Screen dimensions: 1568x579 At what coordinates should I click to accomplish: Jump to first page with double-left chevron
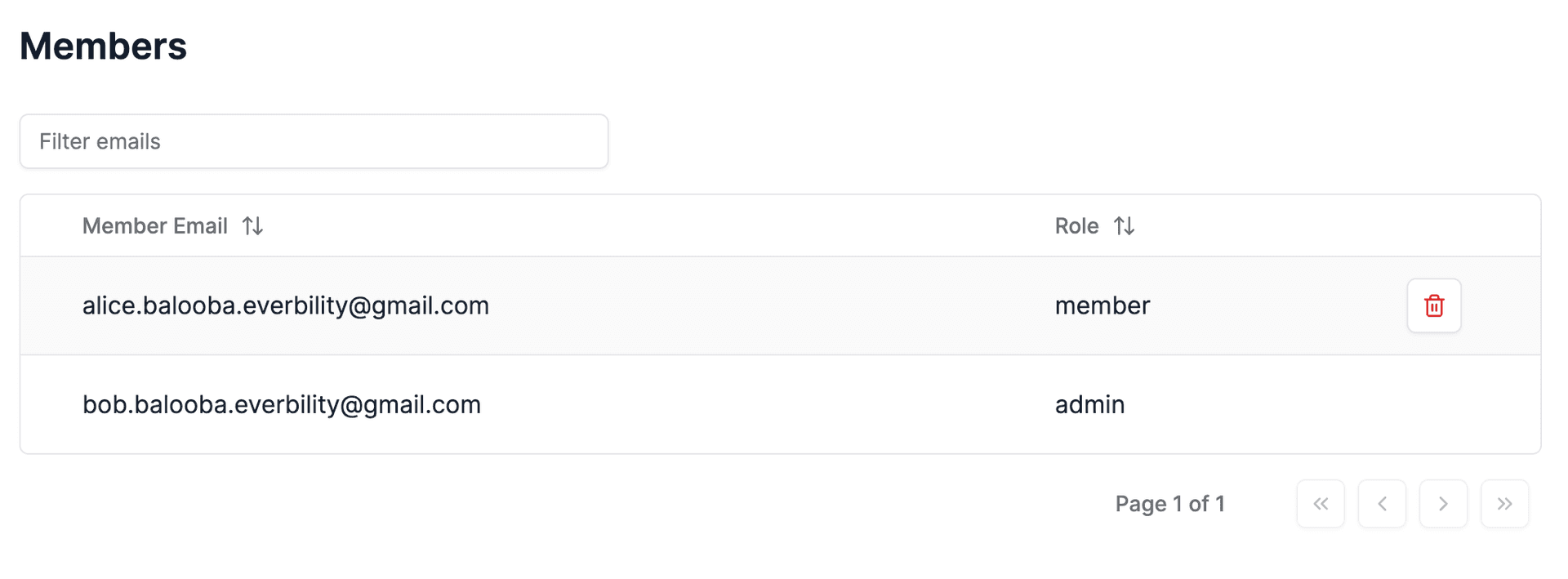[x=1320, y=504]
